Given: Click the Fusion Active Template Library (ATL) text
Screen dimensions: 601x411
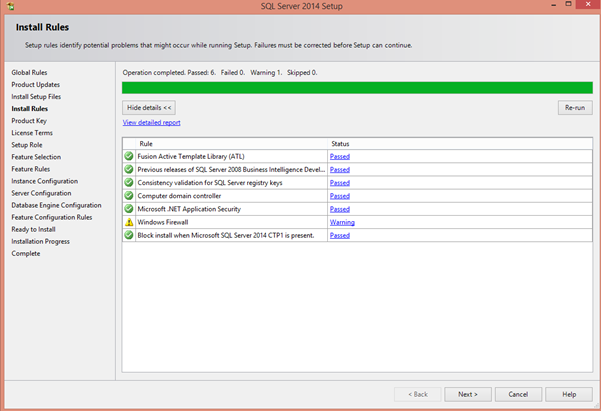Looking at the screenshot, I should coord(191,156).
